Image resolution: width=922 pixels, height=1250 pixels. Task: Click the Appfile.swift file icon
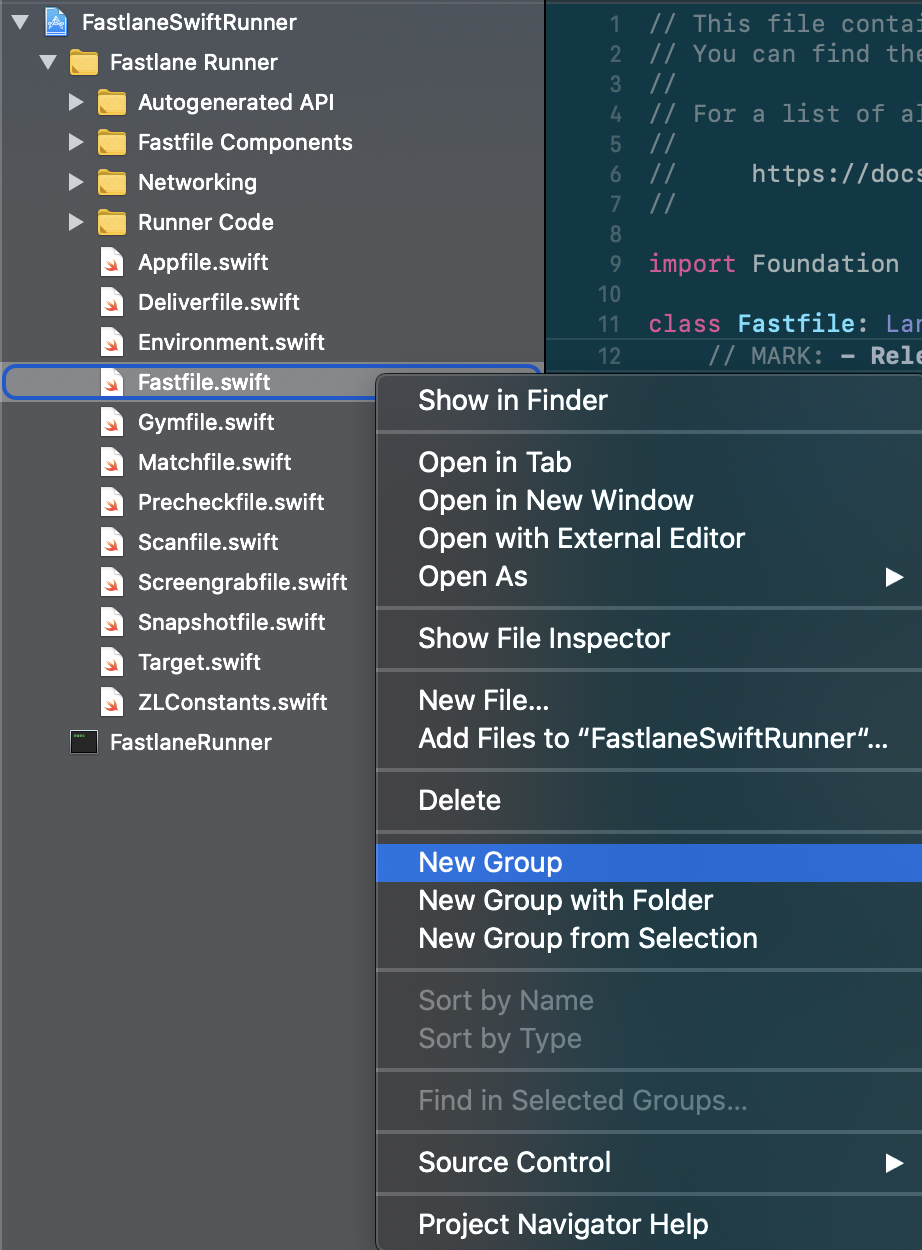[112, 262]
